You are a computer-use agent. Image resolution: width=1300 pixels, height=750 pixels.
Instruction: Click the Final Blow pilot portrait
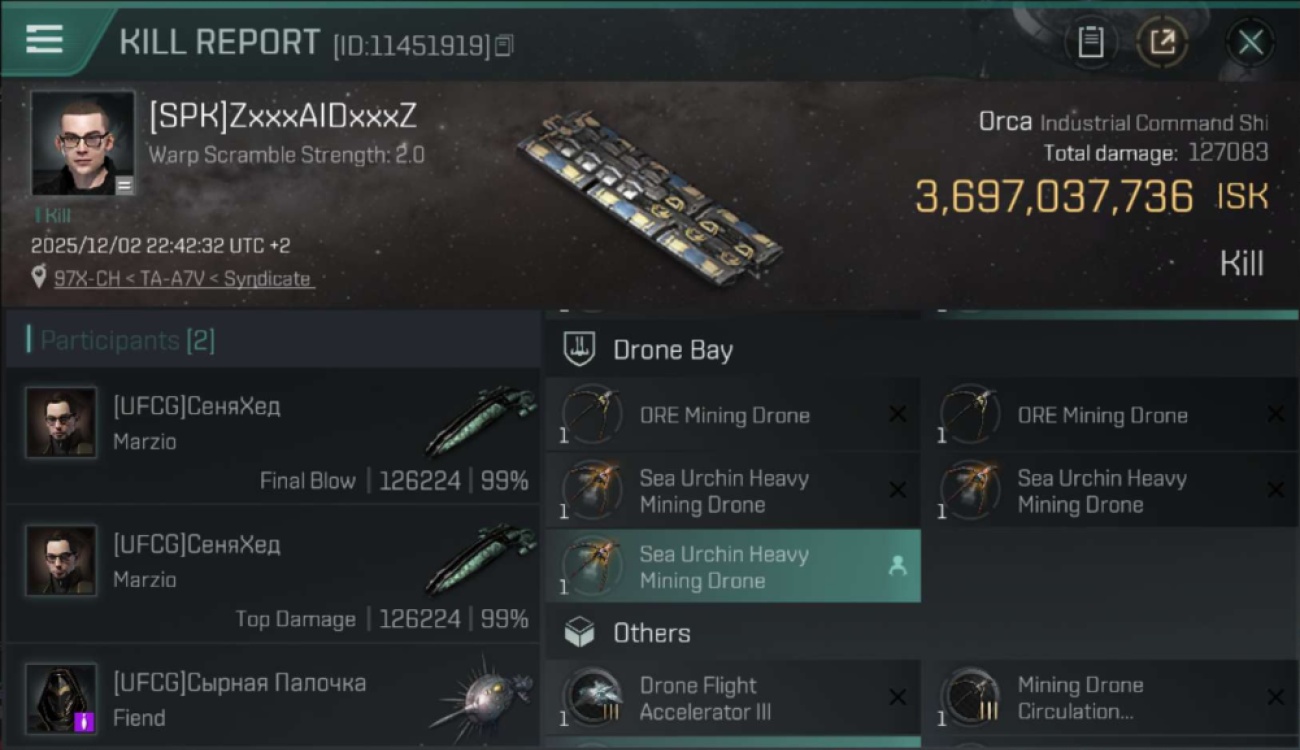coord(61,423)
